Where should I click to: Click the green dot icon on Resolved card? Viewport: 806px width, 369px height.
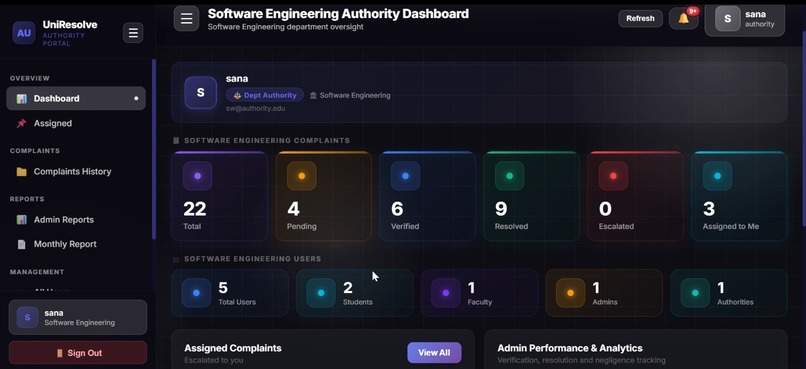tap(509, 176)
